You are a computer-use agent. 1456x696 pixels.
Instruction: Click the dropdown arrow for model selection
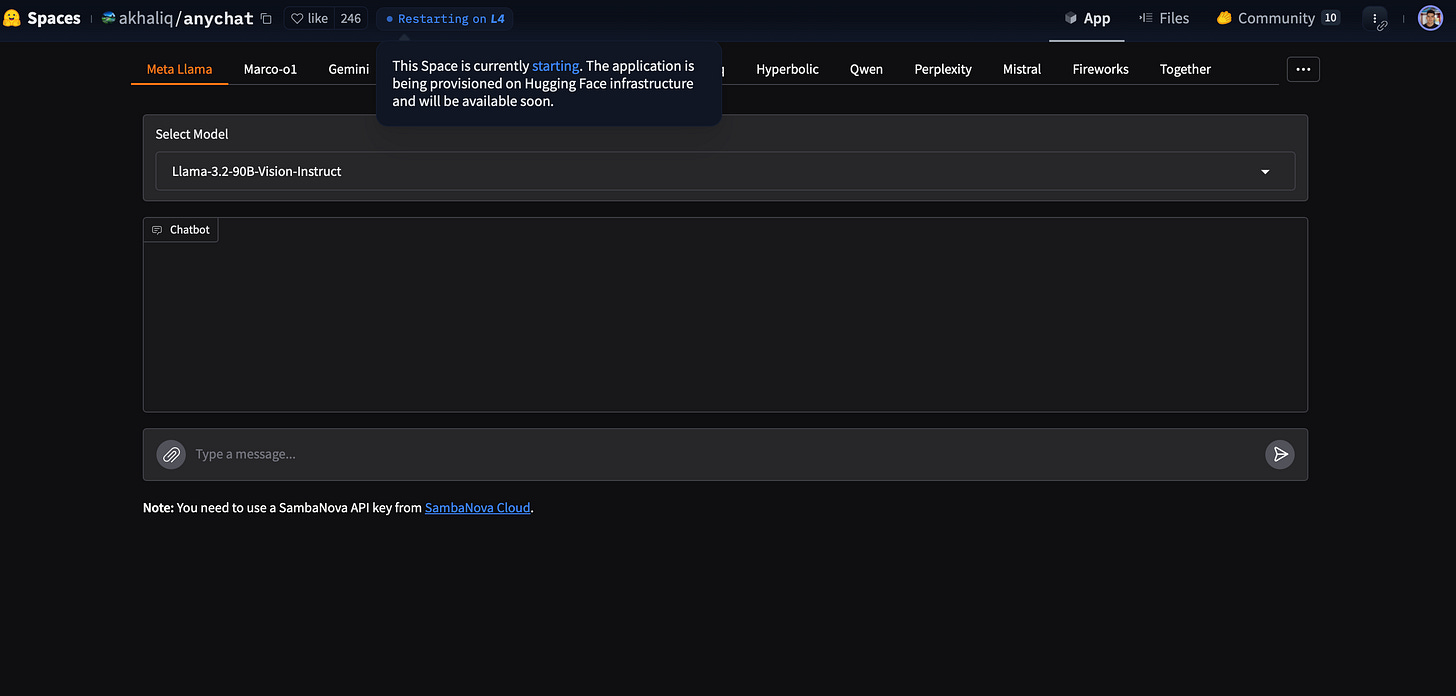[1265, 172]
